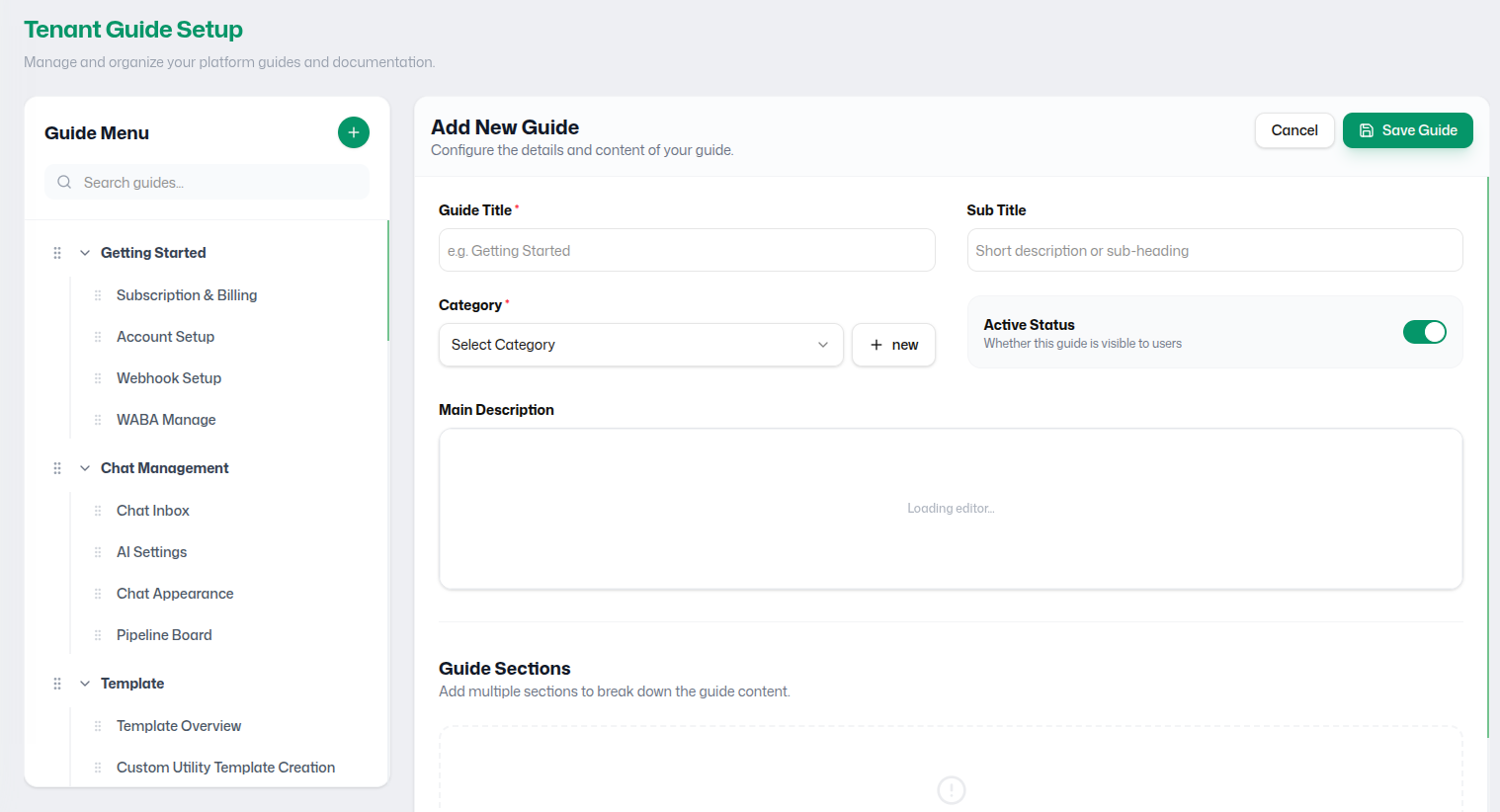Open the Webhook Setup guide
Screen dimensions: 1500x812
tap(169, 378)
